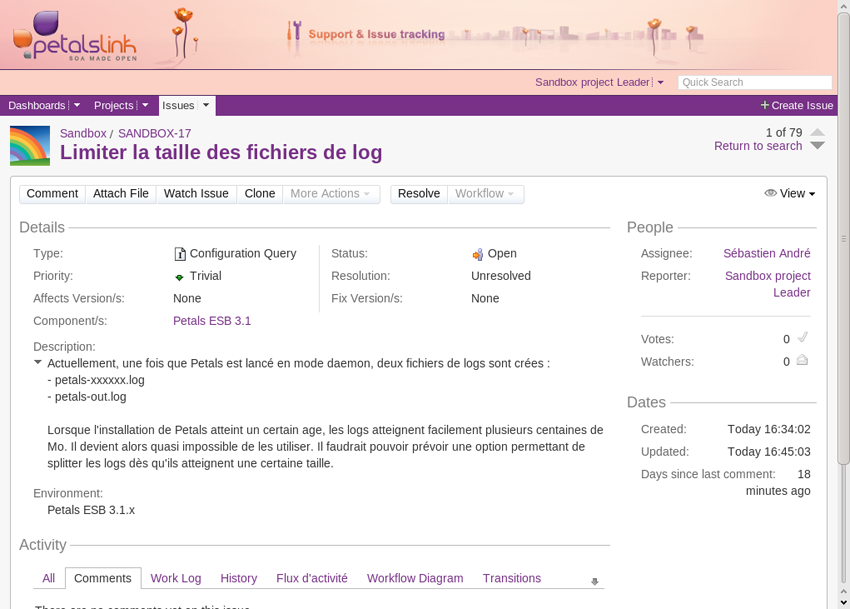
Task: Open the Dashboards dropdown arrow
Action: (x=77, y=105)
